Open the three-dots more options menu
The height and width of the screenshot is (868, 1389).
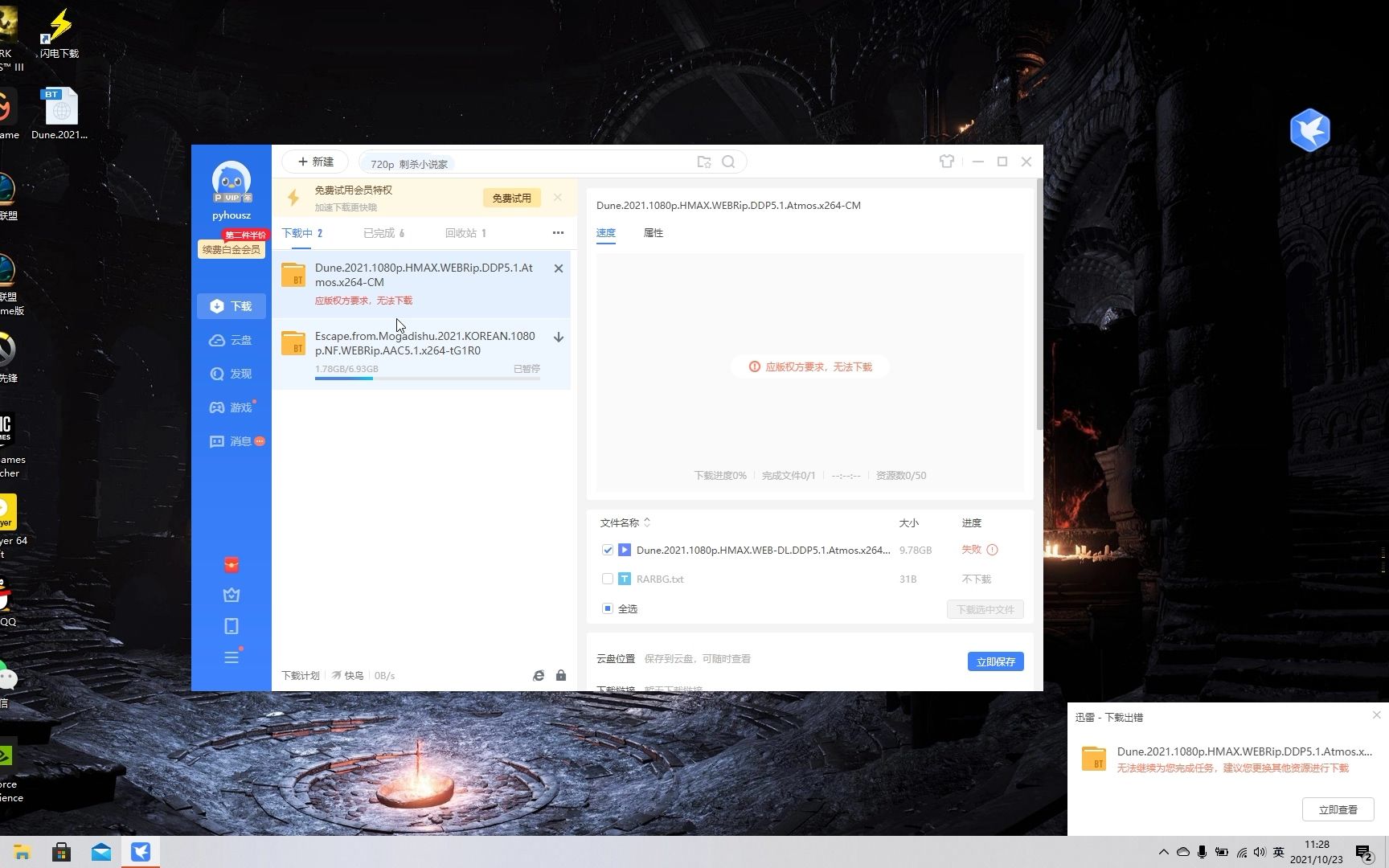click(558, 233)
